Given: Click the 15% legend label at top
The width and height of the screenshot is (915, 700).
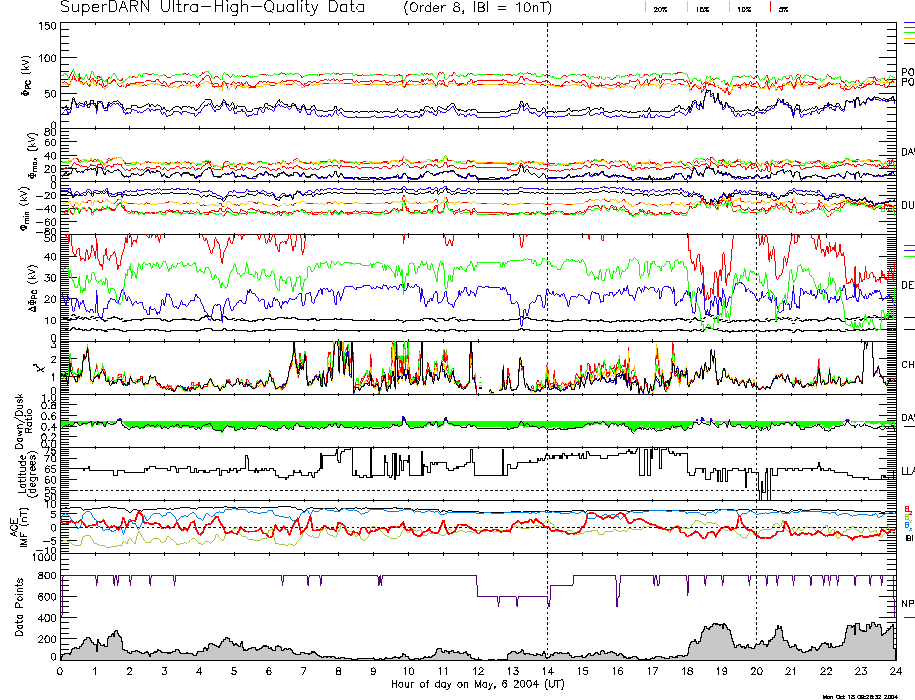Looking at the screenshot, I should pos(701,9).
